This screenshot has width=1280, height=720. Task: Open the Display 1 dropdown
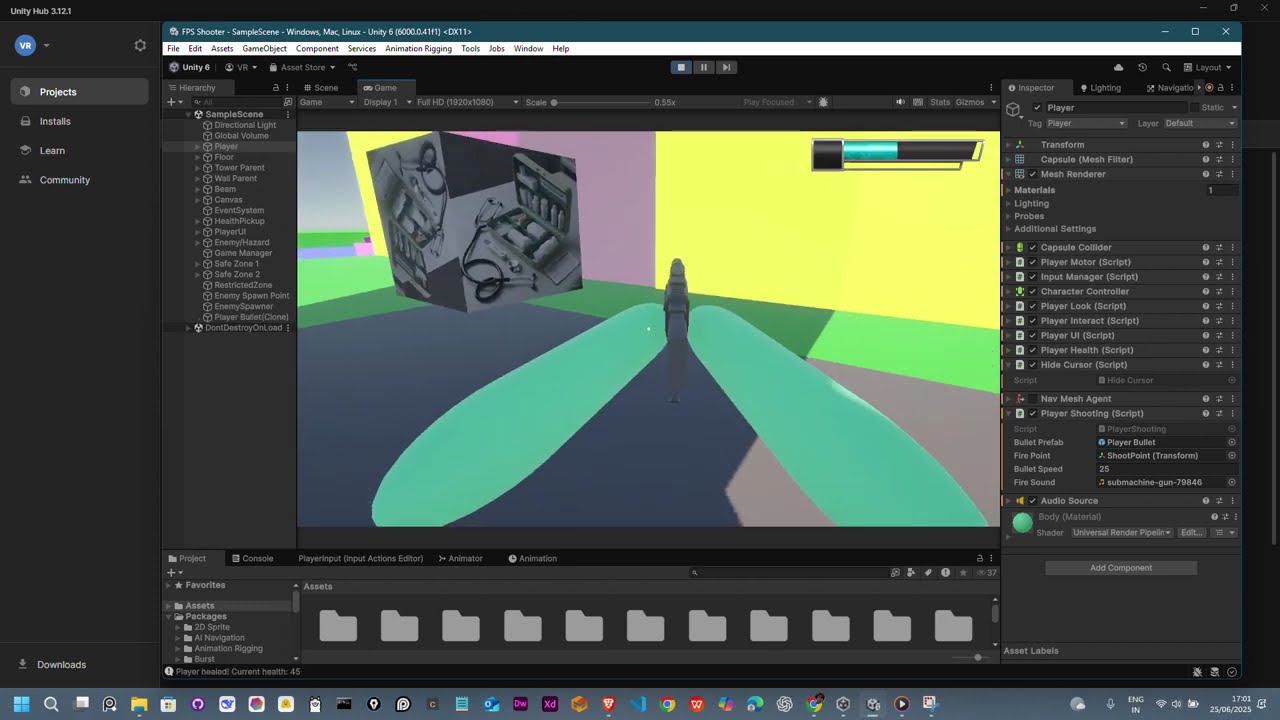click(386, 102)
